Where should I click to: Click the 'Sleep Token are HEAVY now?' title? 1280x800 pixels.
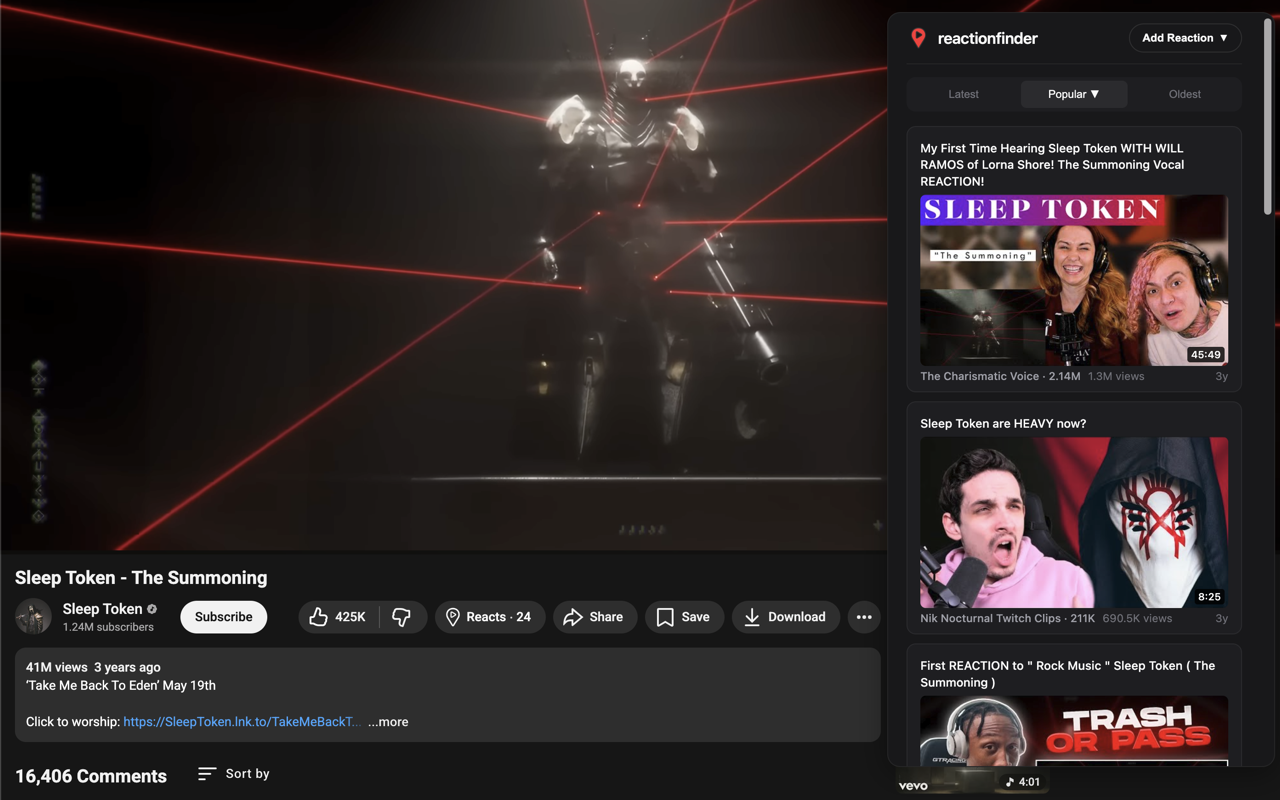1003,424
